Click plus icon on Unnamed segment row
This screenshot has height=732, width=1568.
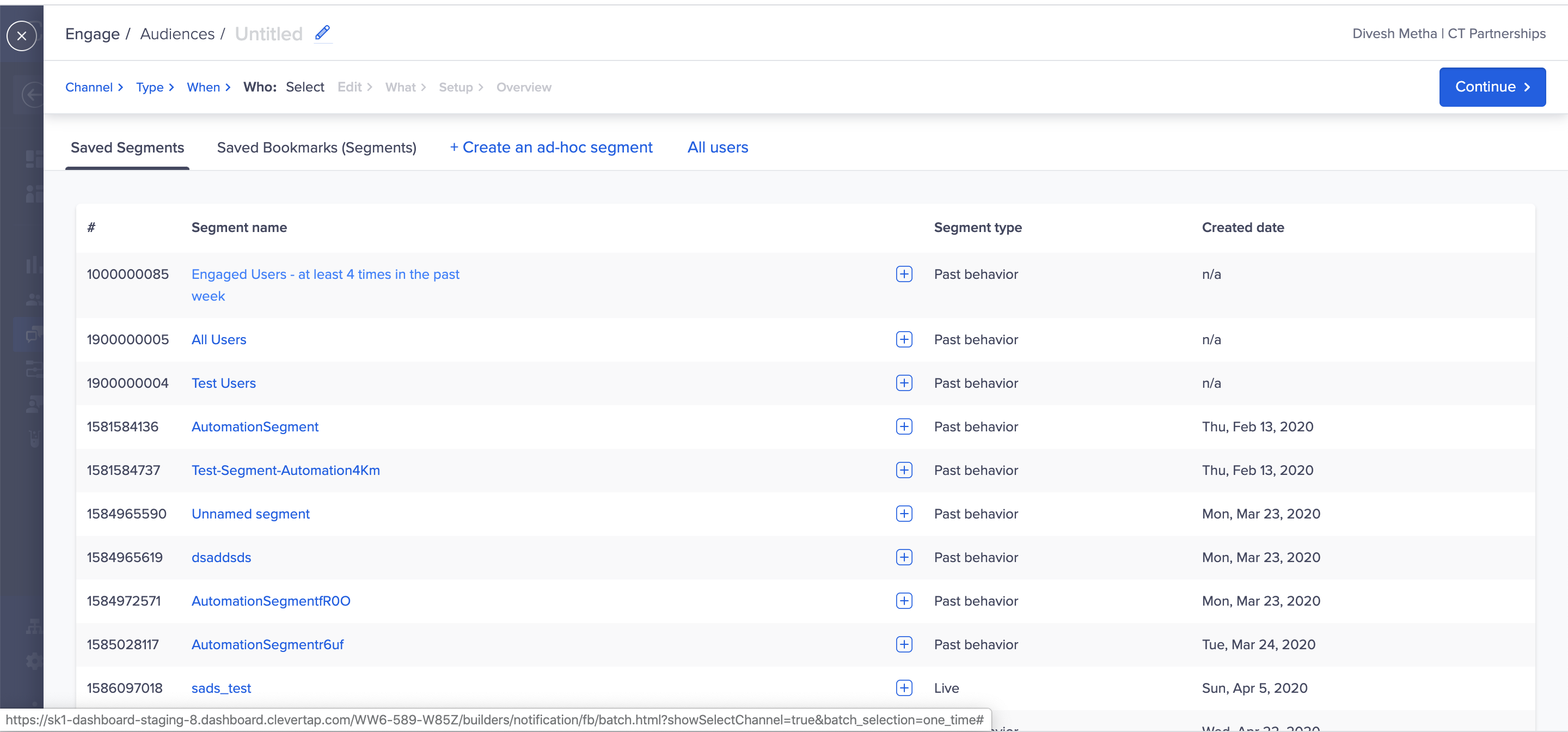point(904,514)
